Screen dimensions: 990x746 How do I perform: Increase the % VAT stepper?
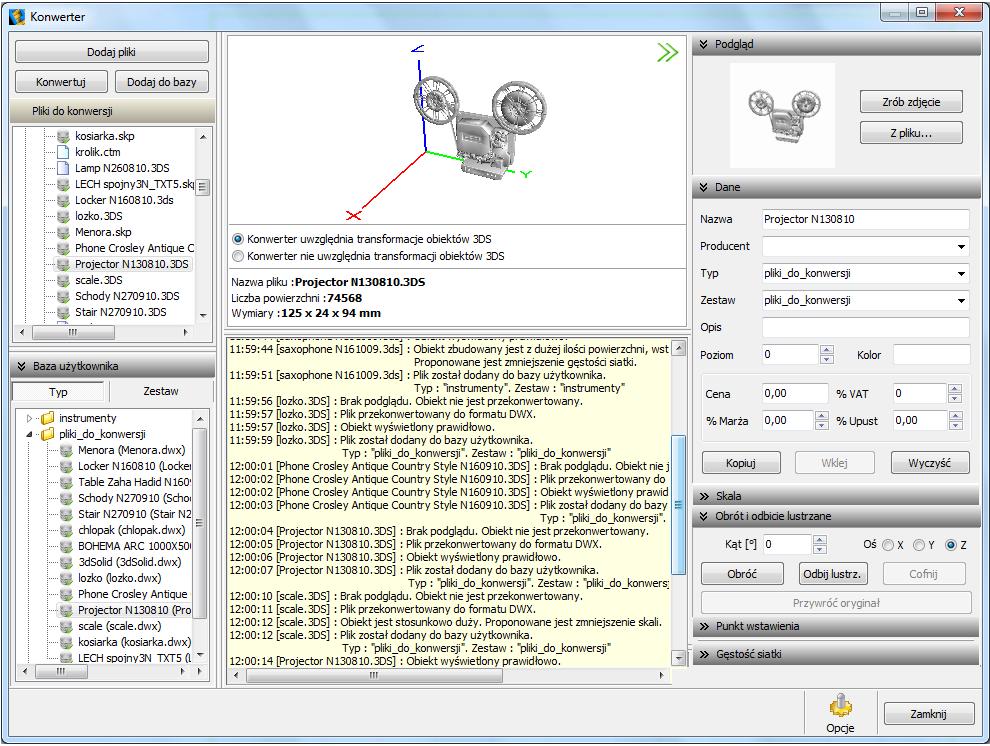955,389
